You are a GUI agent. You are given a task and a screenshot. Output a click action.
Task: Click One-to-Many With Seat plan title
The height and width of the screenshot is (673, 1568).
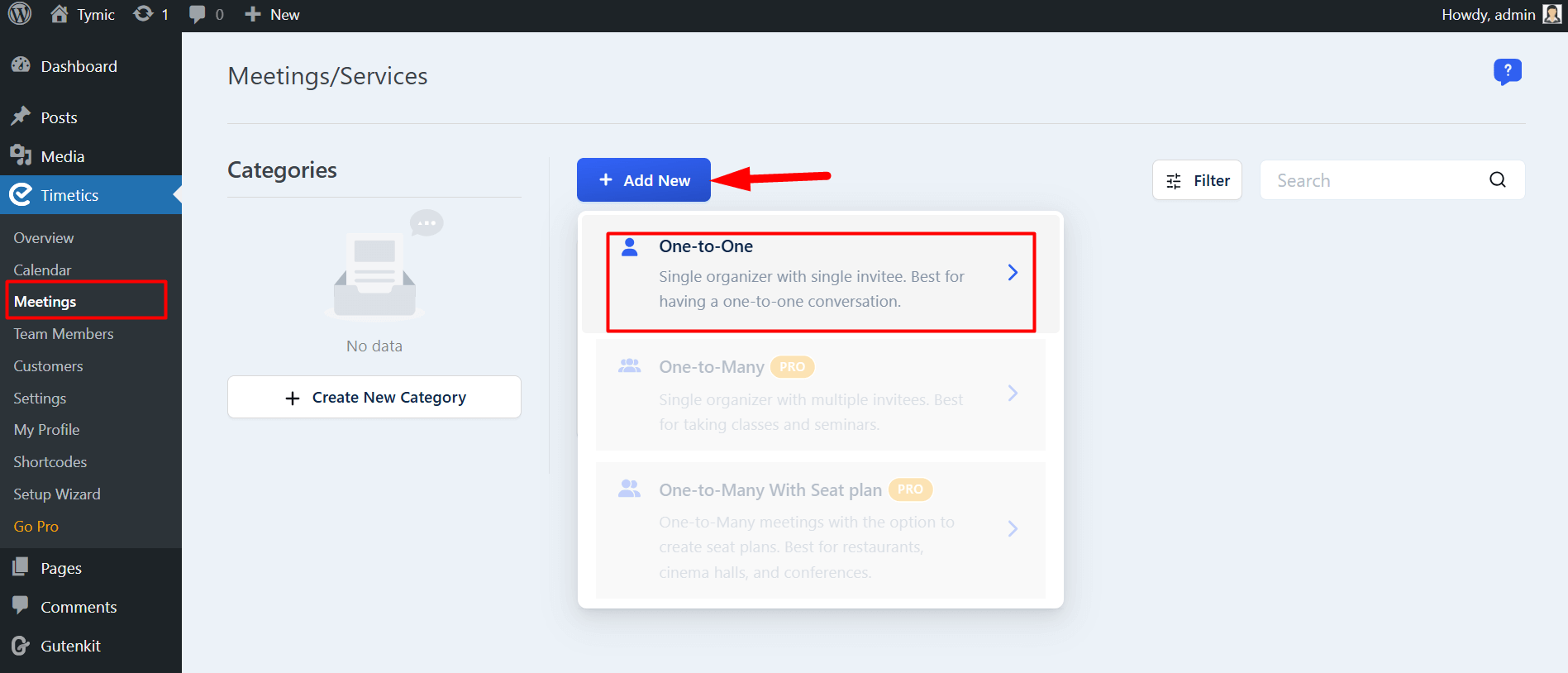click(x=770, y=490)
